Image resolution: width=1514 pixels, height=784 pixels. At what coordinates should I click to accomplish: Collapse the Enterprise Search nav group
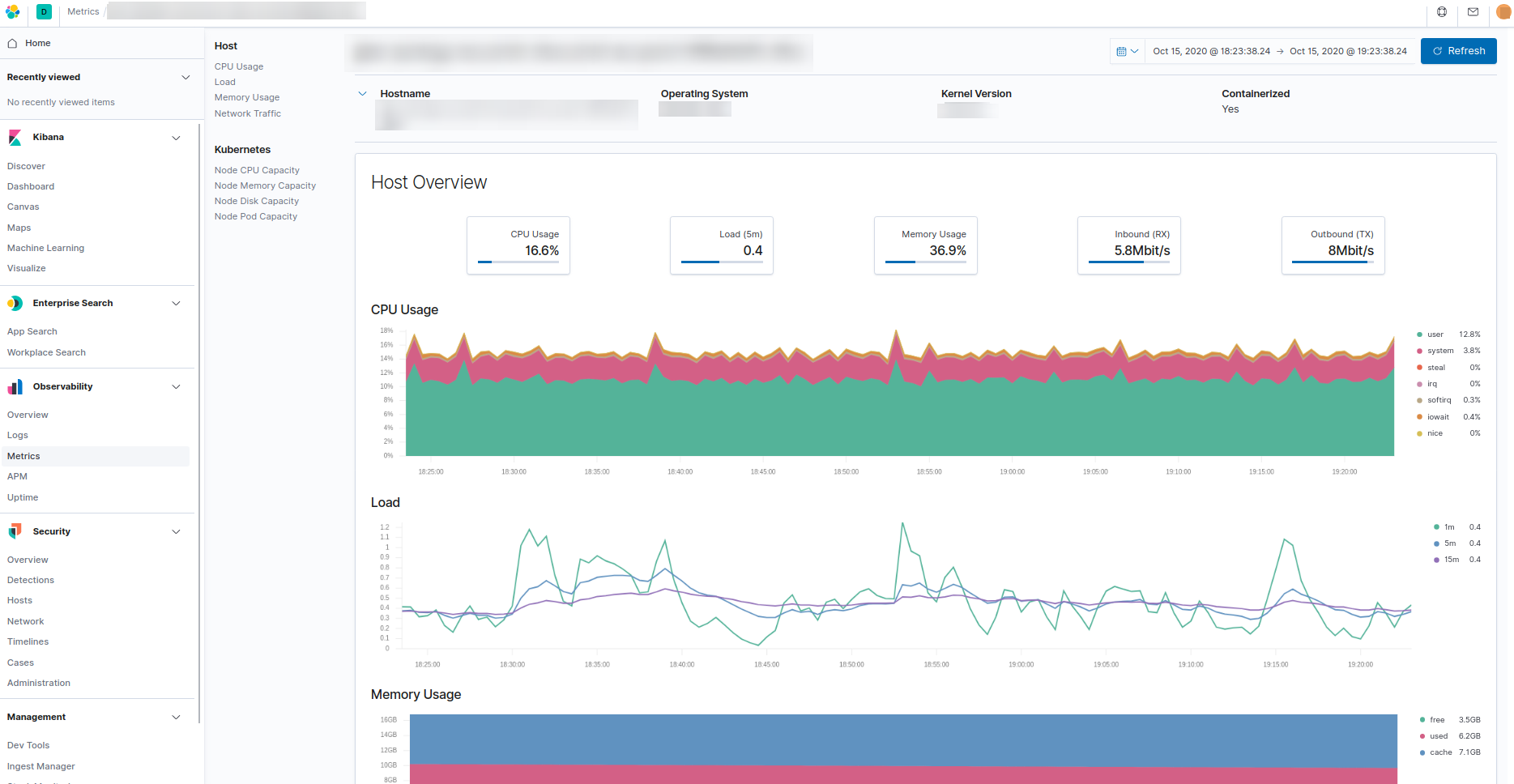[176, 303]
